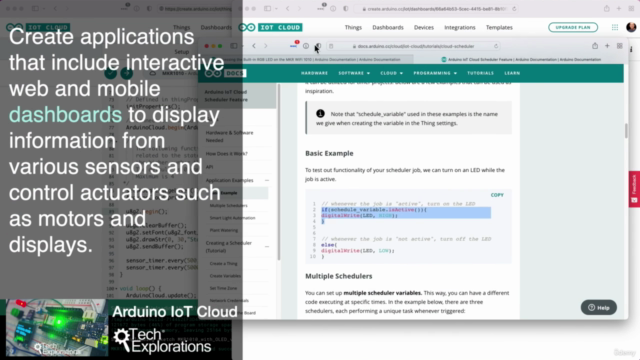Open Things in IoT Cloud window
This screenshot has height=360, width=640.
(353, 27)
